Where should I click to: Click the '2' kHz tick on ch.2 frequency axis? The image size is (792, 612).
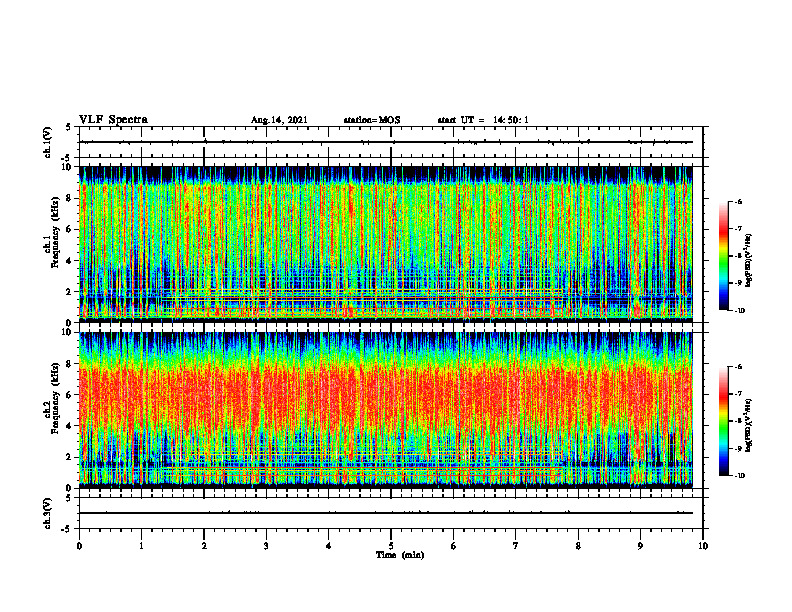[69, 457]
